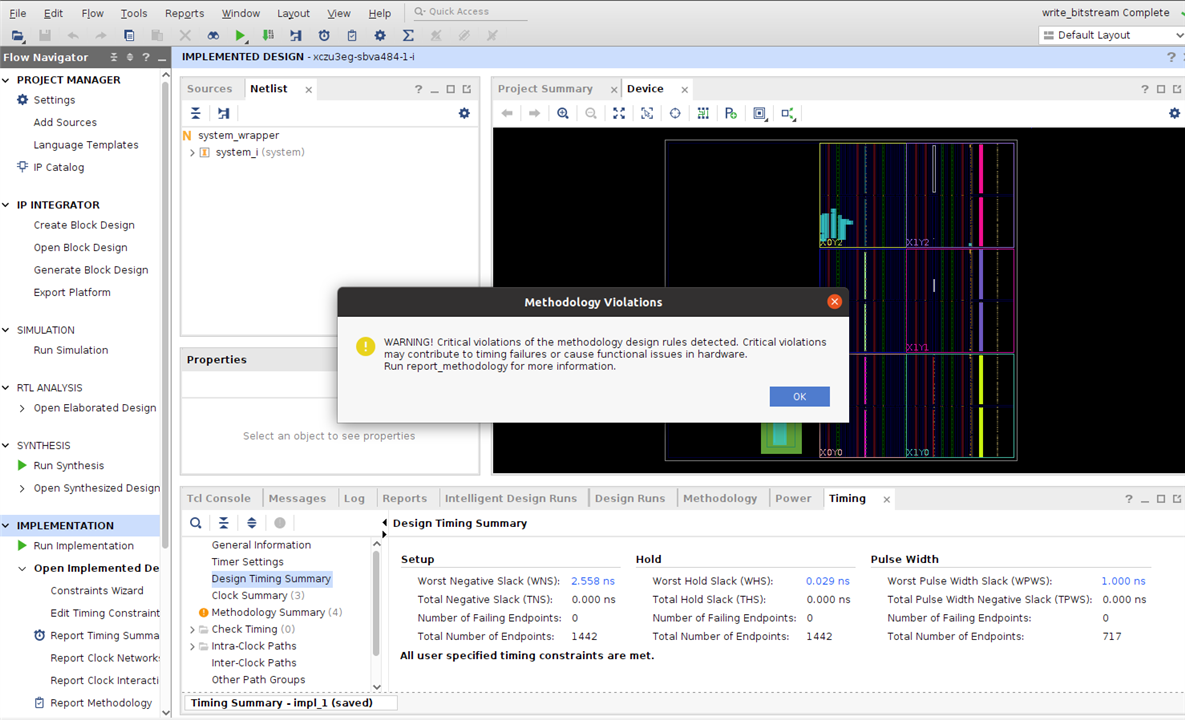Click the Generate Bitstream toolbar icon

[x=268, y=36]
